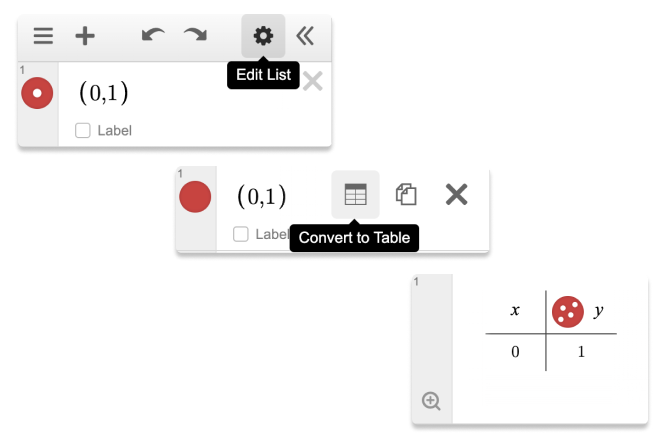Select the table cell containing 1

click(580, 352)
